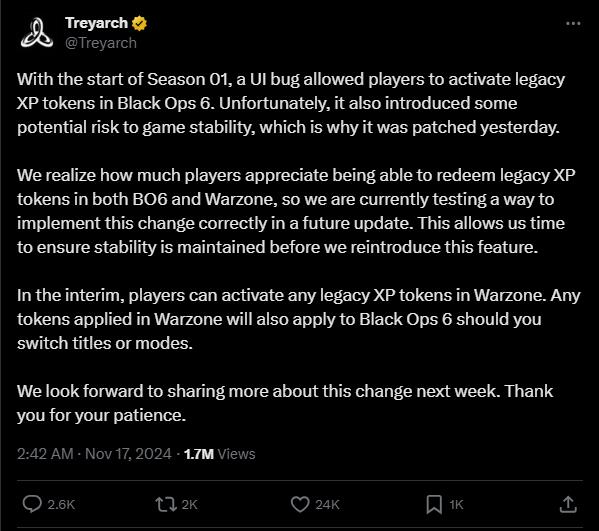Open the Treyarch profile avatar logo

[37, 33]
